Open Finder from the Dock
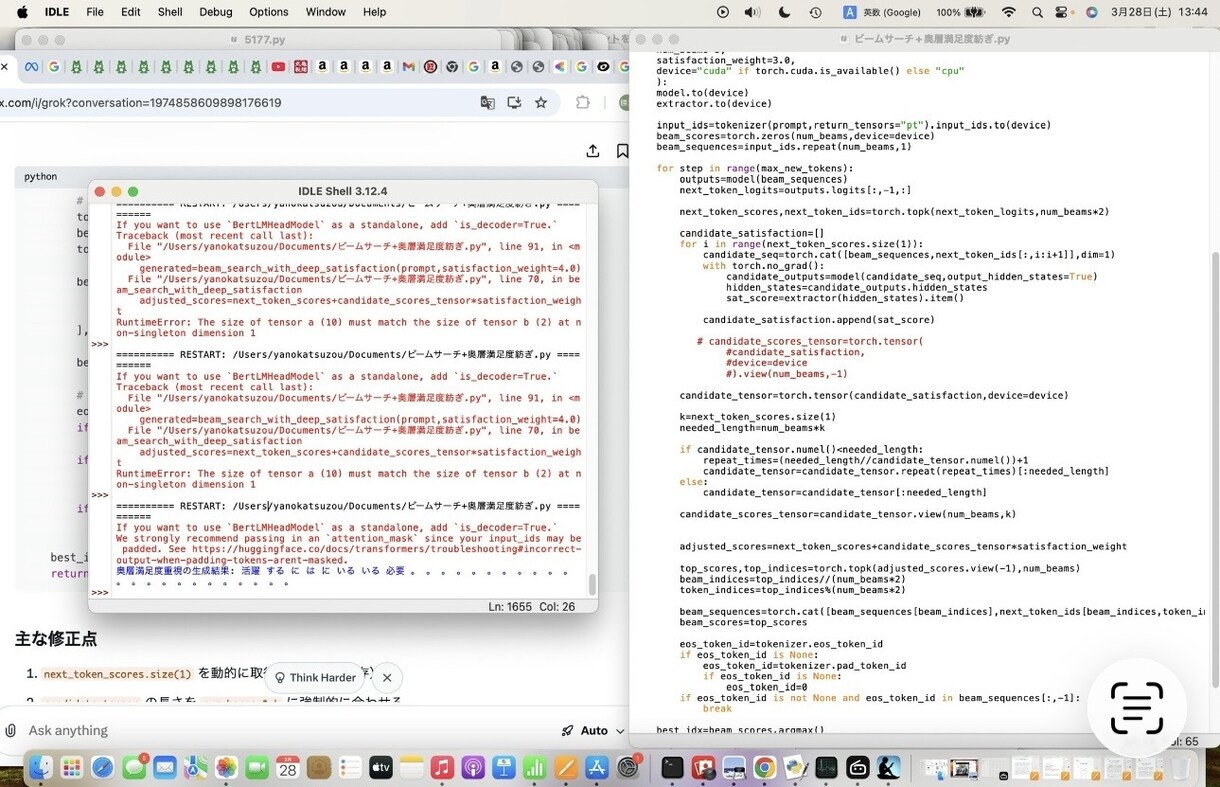Viewport: 1220px width, 787px height. point(41,767)
